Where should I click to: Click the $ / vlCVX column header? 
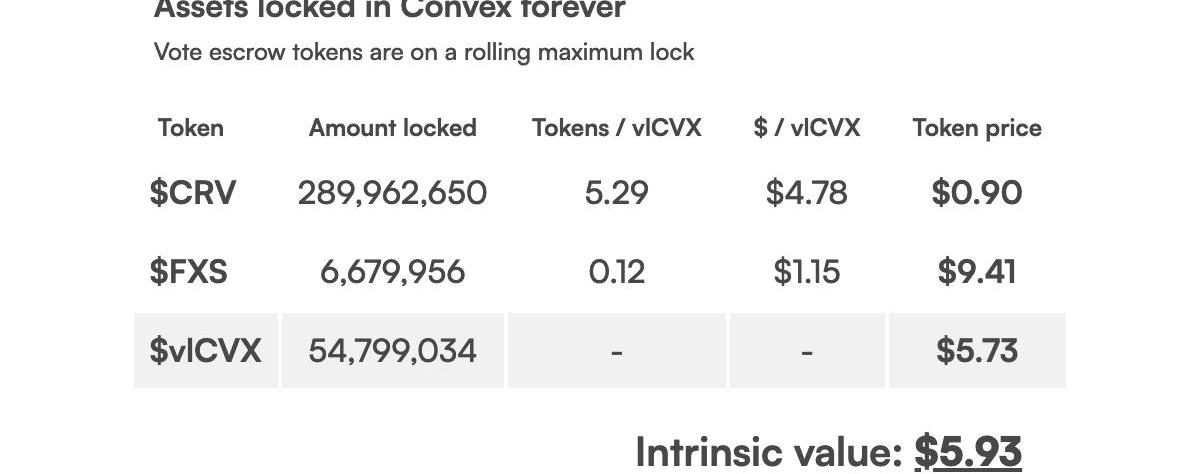pos(806,128)
